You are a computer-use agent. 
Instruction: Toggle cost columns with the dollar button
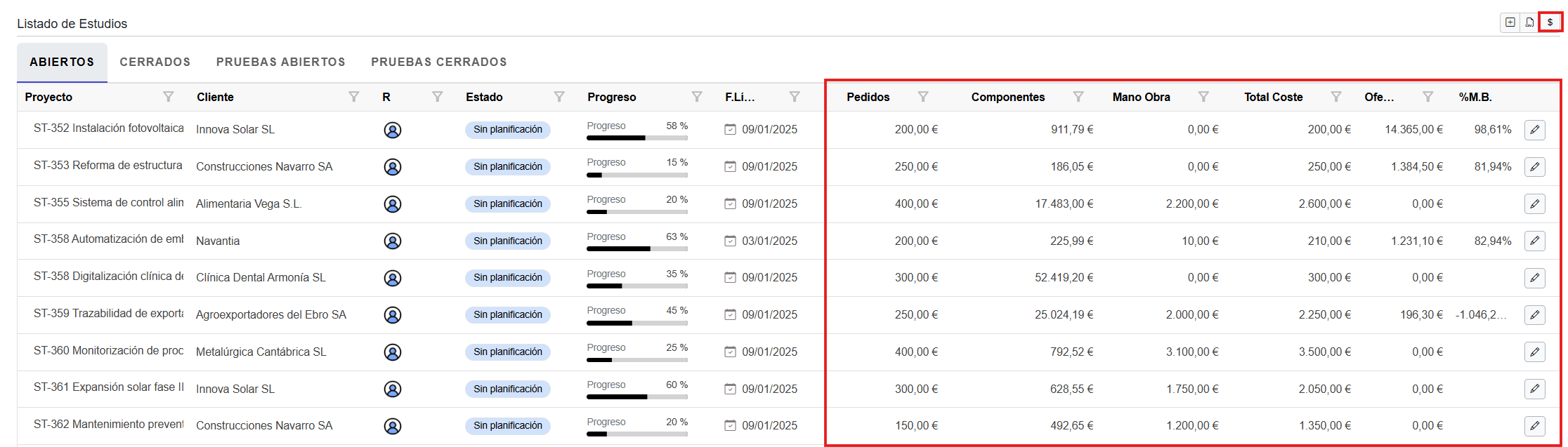(x=1550, y=22)
